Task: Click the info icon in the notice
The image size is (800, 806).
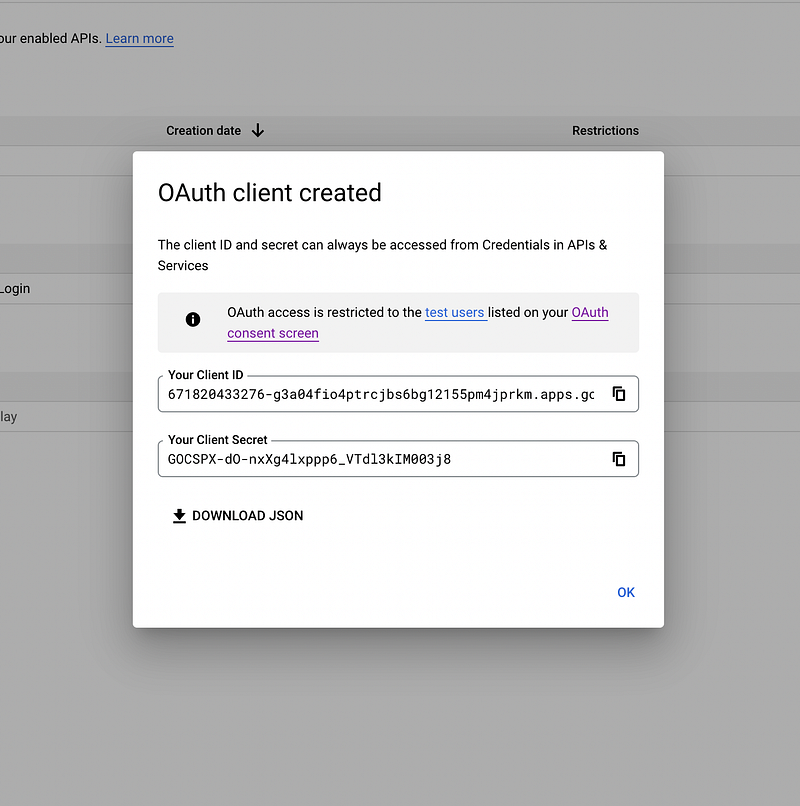Action: (193, 320)
